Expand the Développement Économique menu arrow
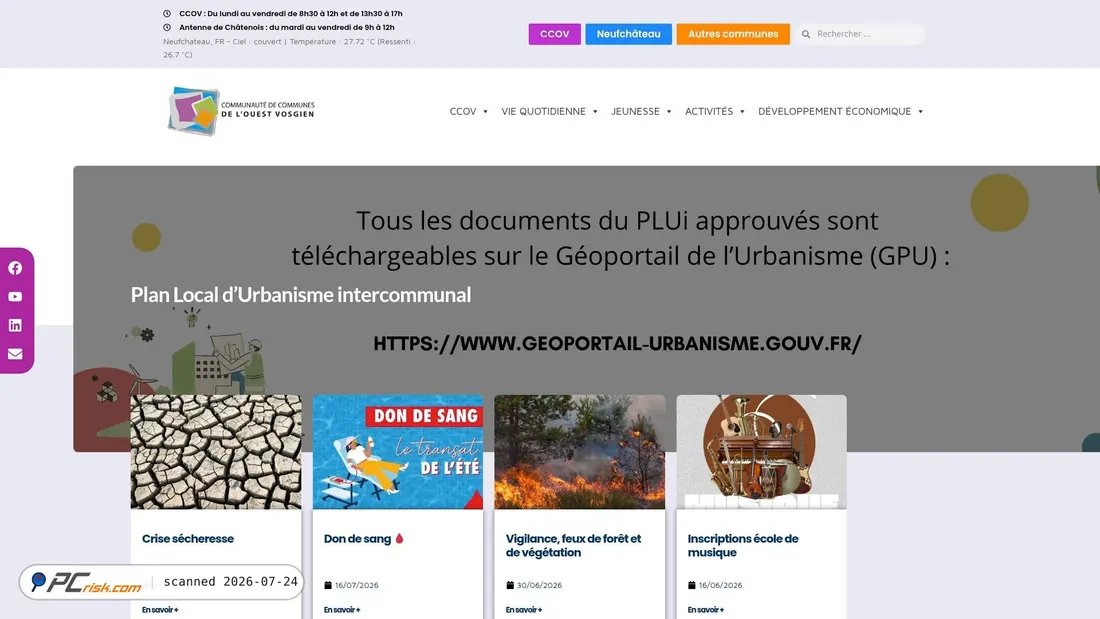Screen dimensions: 1100x619 [x=920, y=112]
